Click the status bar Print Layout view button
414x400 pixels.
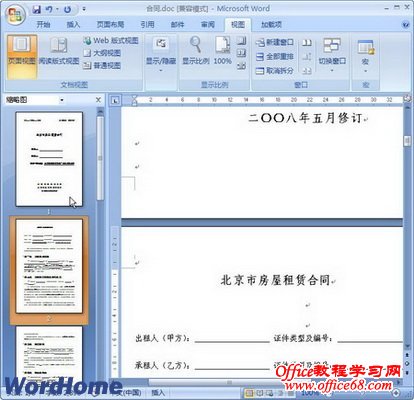[x=249, y=393]
